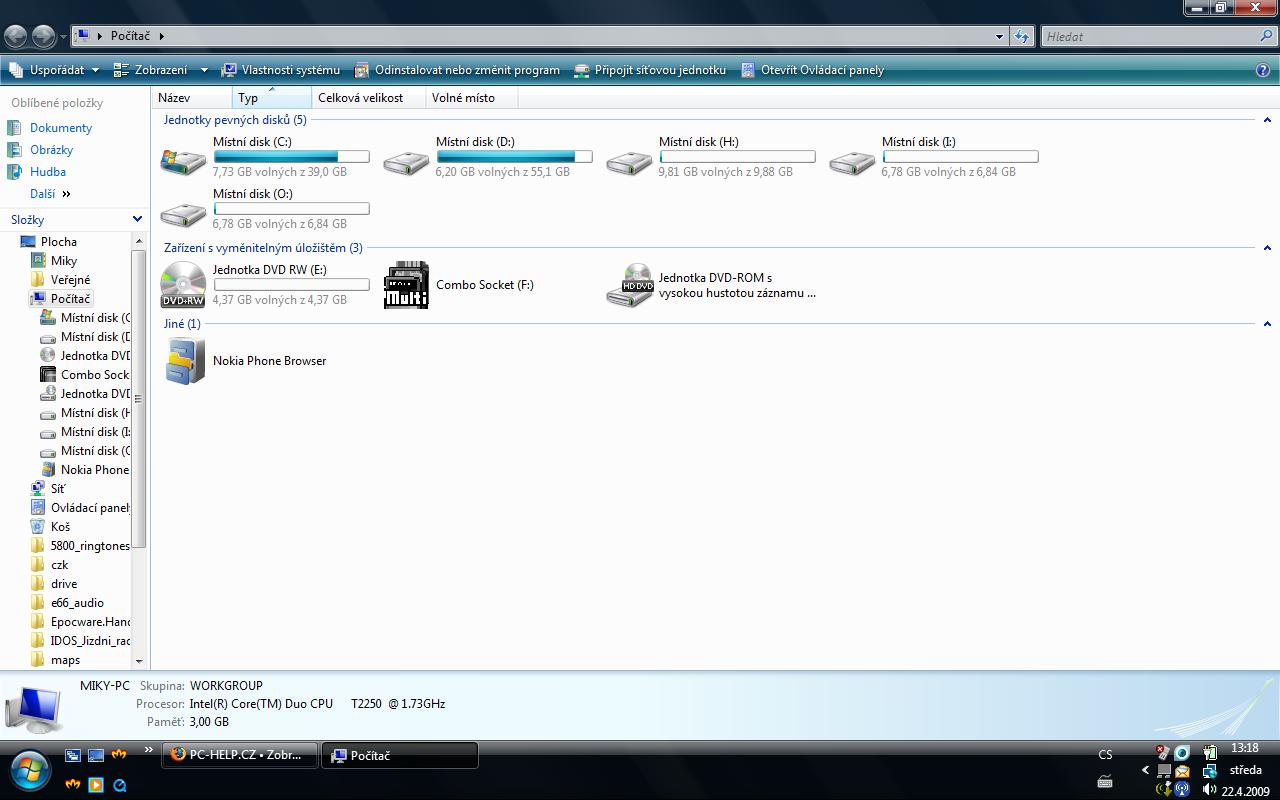The image size is (1280, 800).
Task: Click the Jednotky pevných disků (5) group header
Action: pos(235,120)
